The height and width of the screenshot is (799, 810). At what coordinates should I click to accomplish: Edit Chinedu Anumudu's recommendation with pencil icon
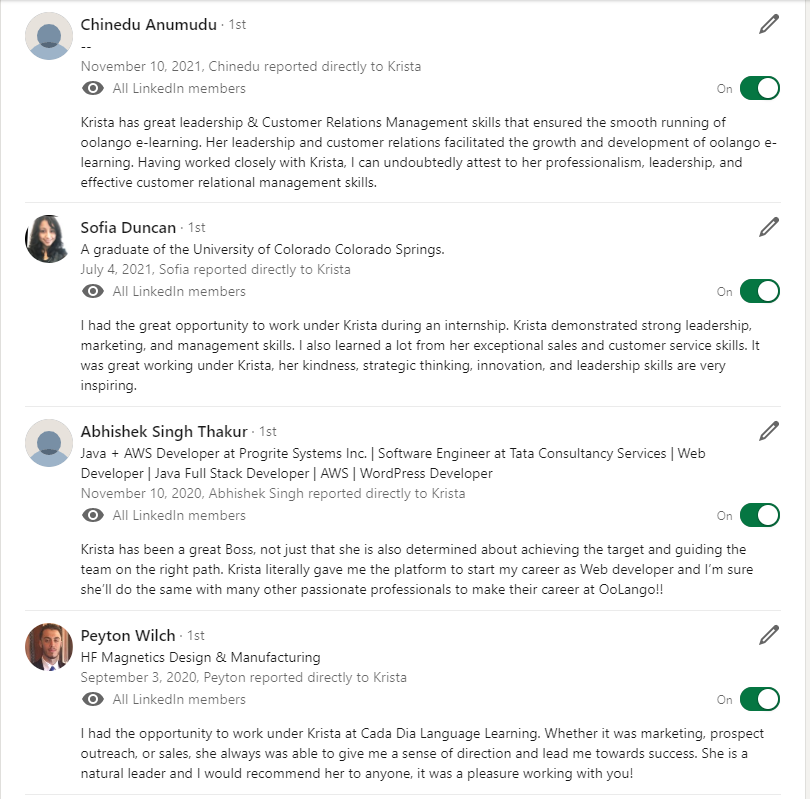(x=768, y=25)
